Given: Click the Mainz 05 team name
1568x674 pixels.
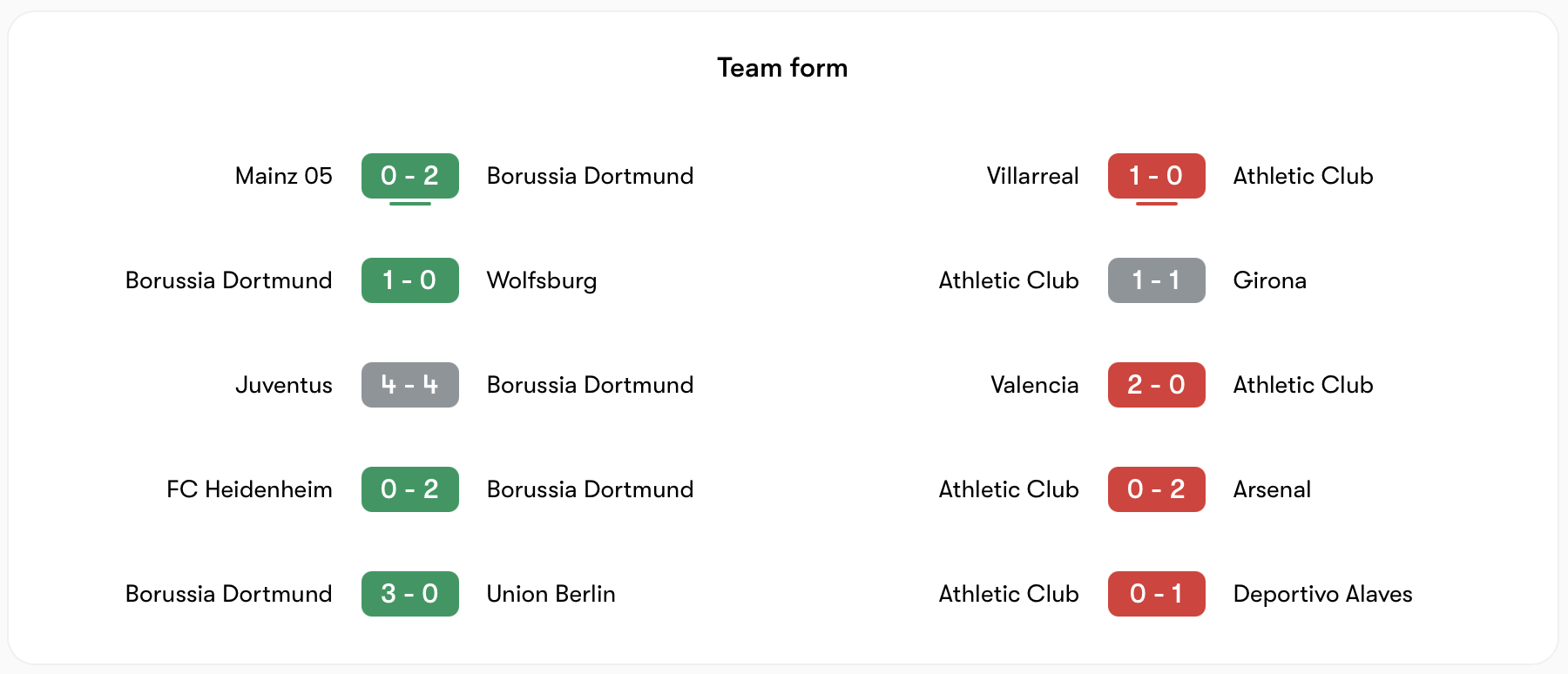Looking at the screenshot, I should 284,176.
